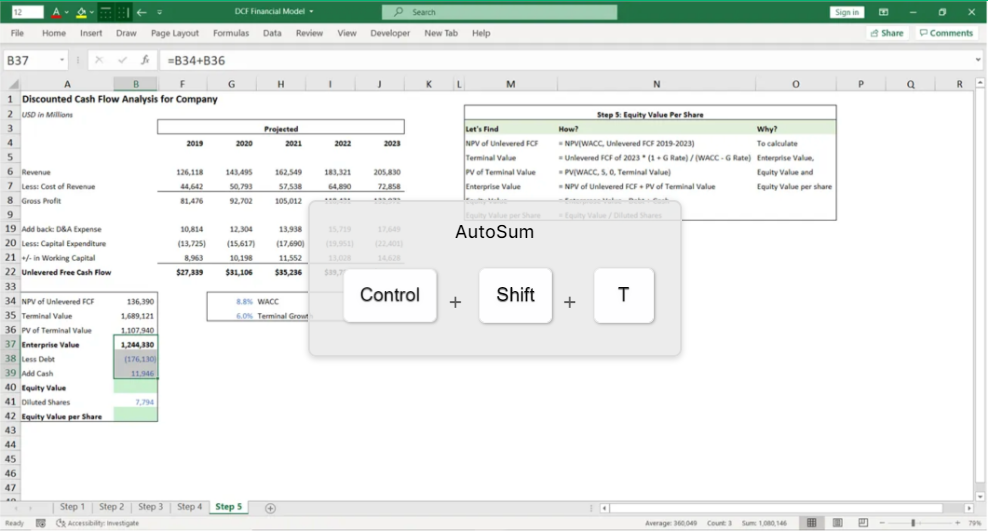Switch to the Step 3 sheet tab
Viewport: 988px width, 531px height.
coord(150,507)
